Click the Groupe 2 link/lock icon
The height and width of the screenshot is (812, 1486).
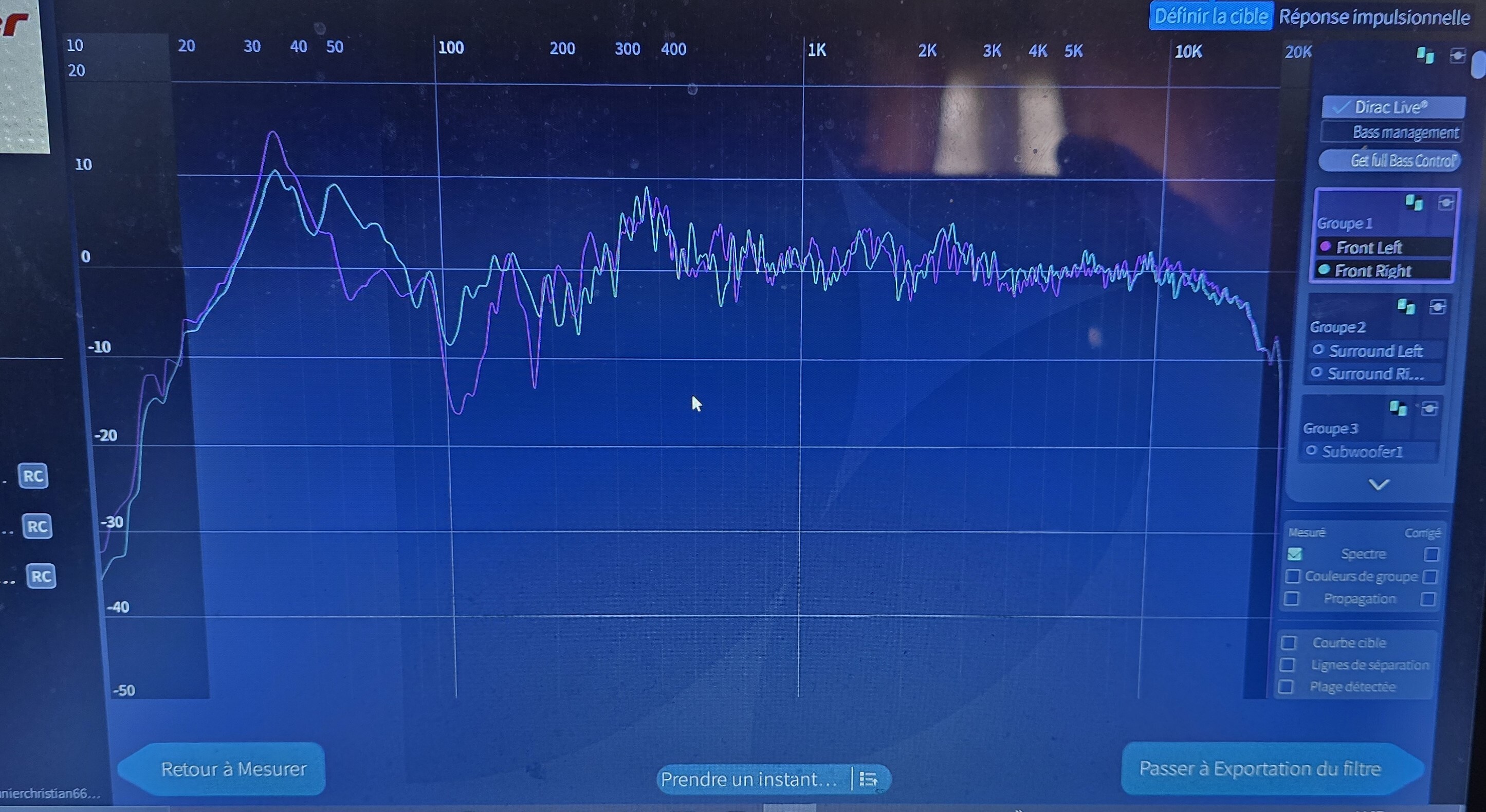[1438, 307]
